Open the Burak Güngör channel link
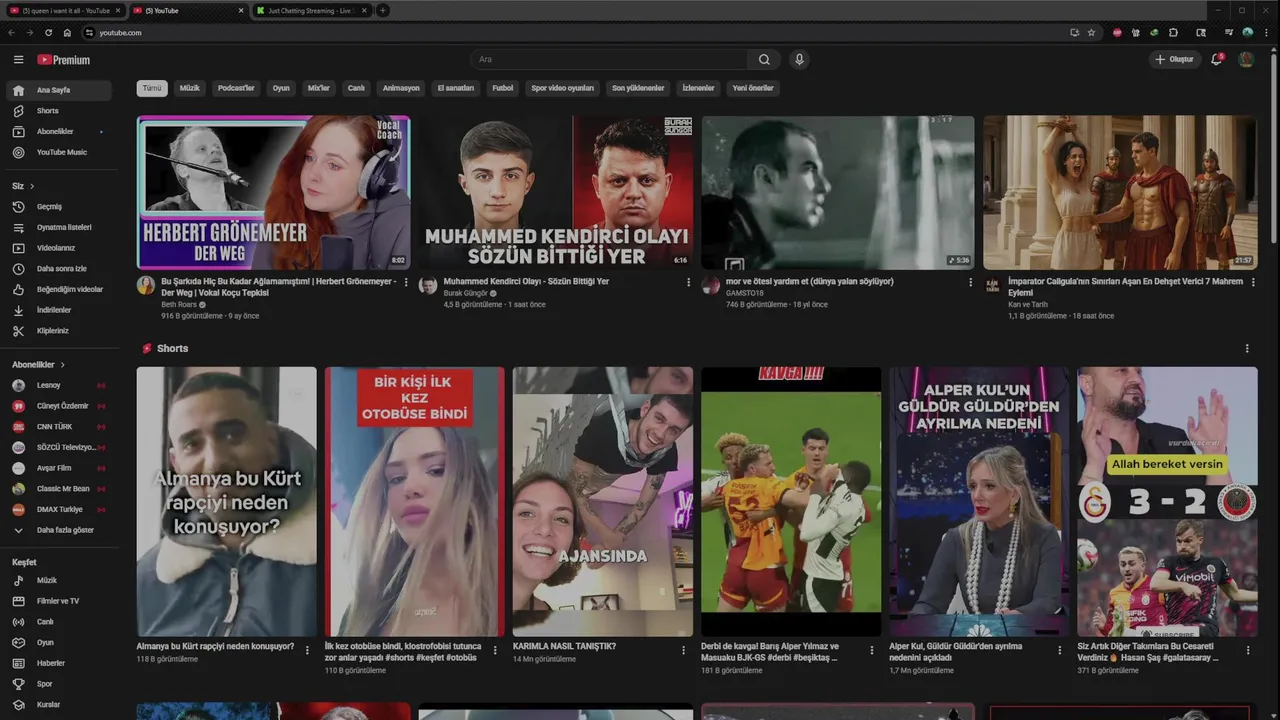 pyautogui.click(x=466, y=293)
